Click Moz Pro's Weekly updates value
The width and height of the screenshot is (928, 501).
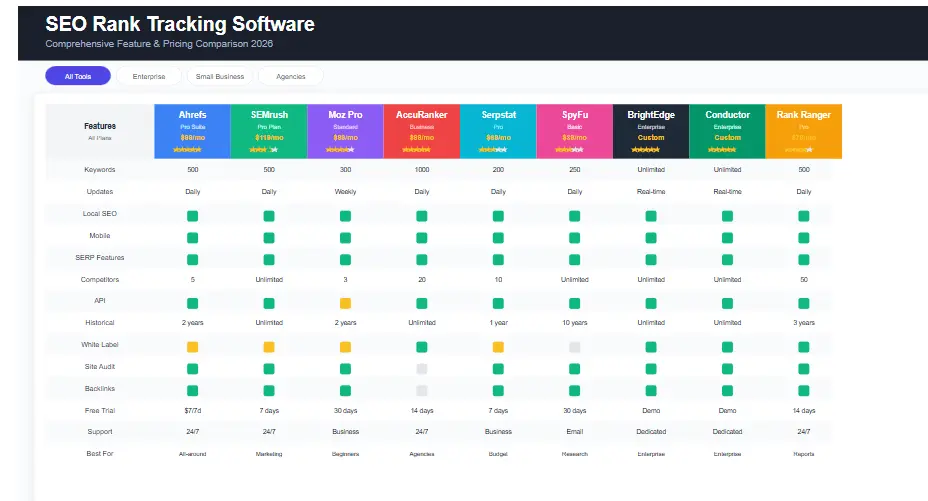(345, 192)
